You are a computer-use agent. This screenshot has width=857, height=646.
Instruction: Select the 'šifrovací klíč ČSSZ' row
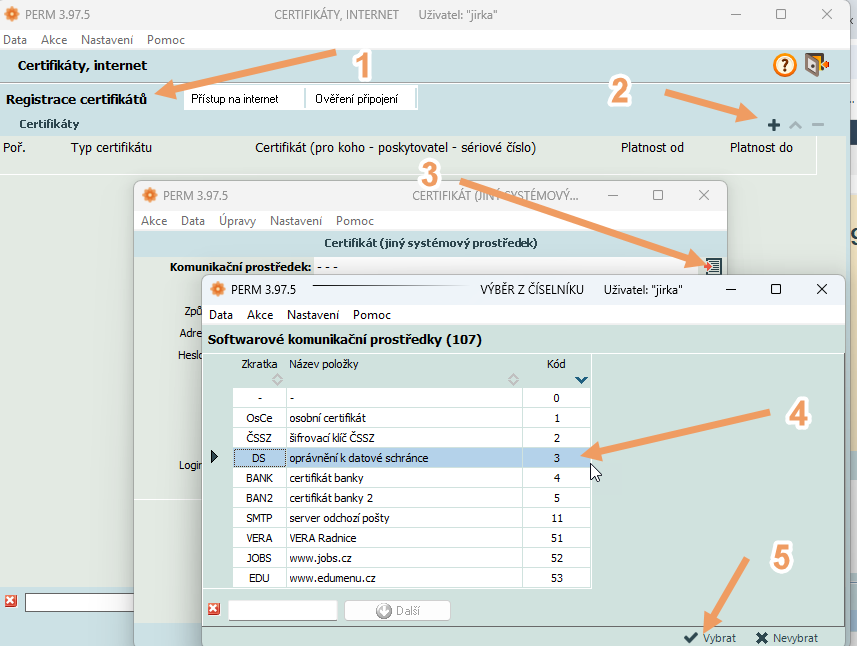412,438
